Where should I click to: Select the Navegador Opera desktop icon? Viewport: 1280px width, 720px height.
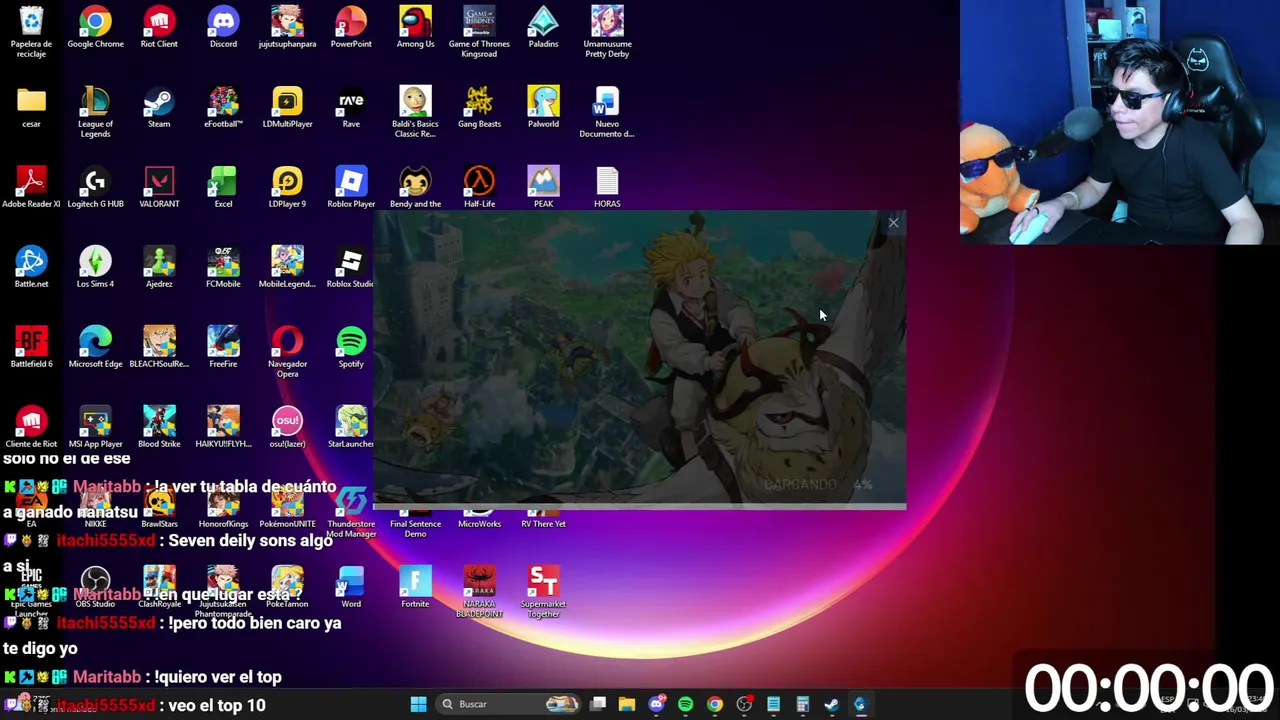287,351
